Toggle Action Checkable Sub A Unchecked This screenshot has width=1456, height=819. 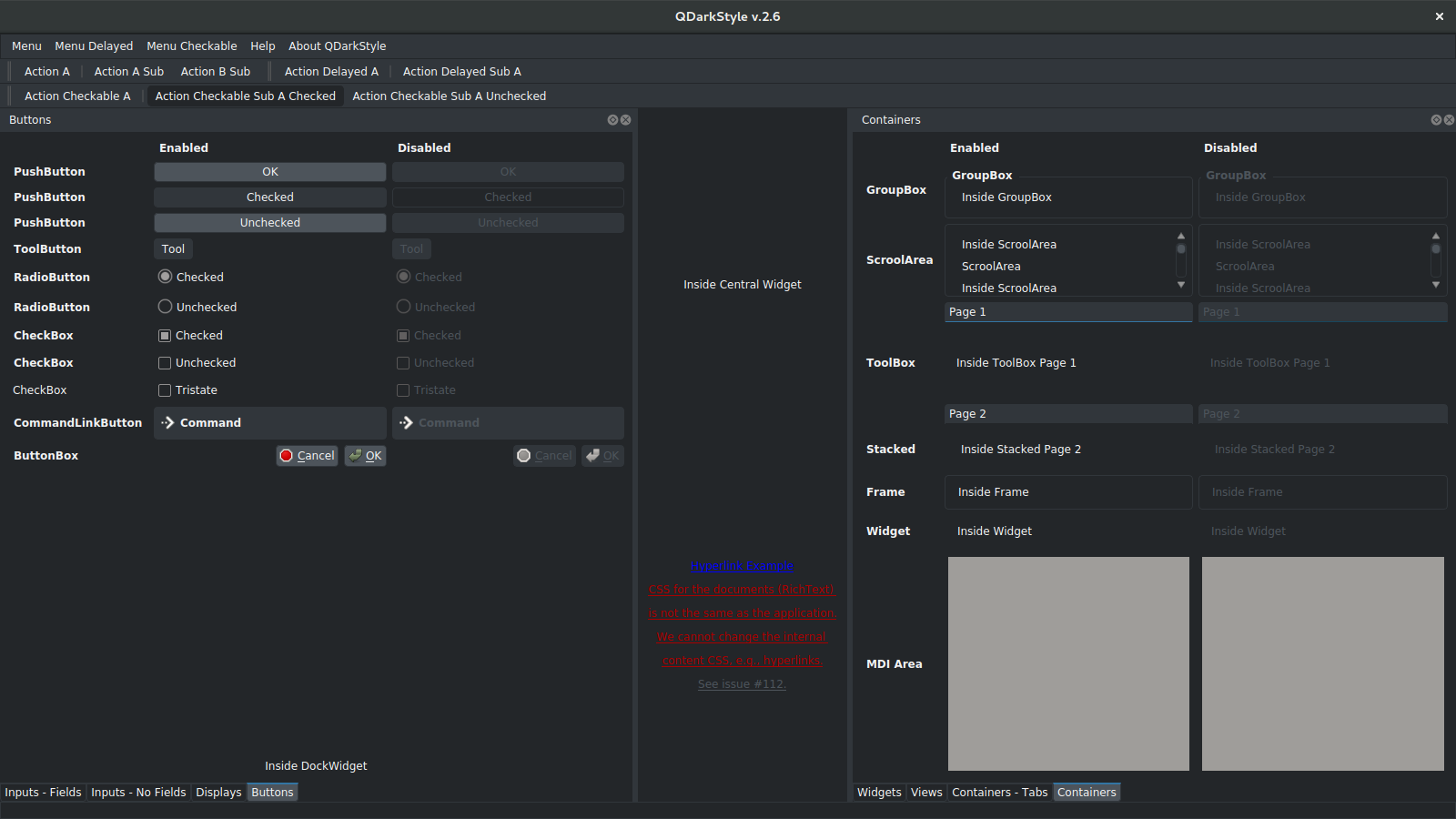coord(450,96)
